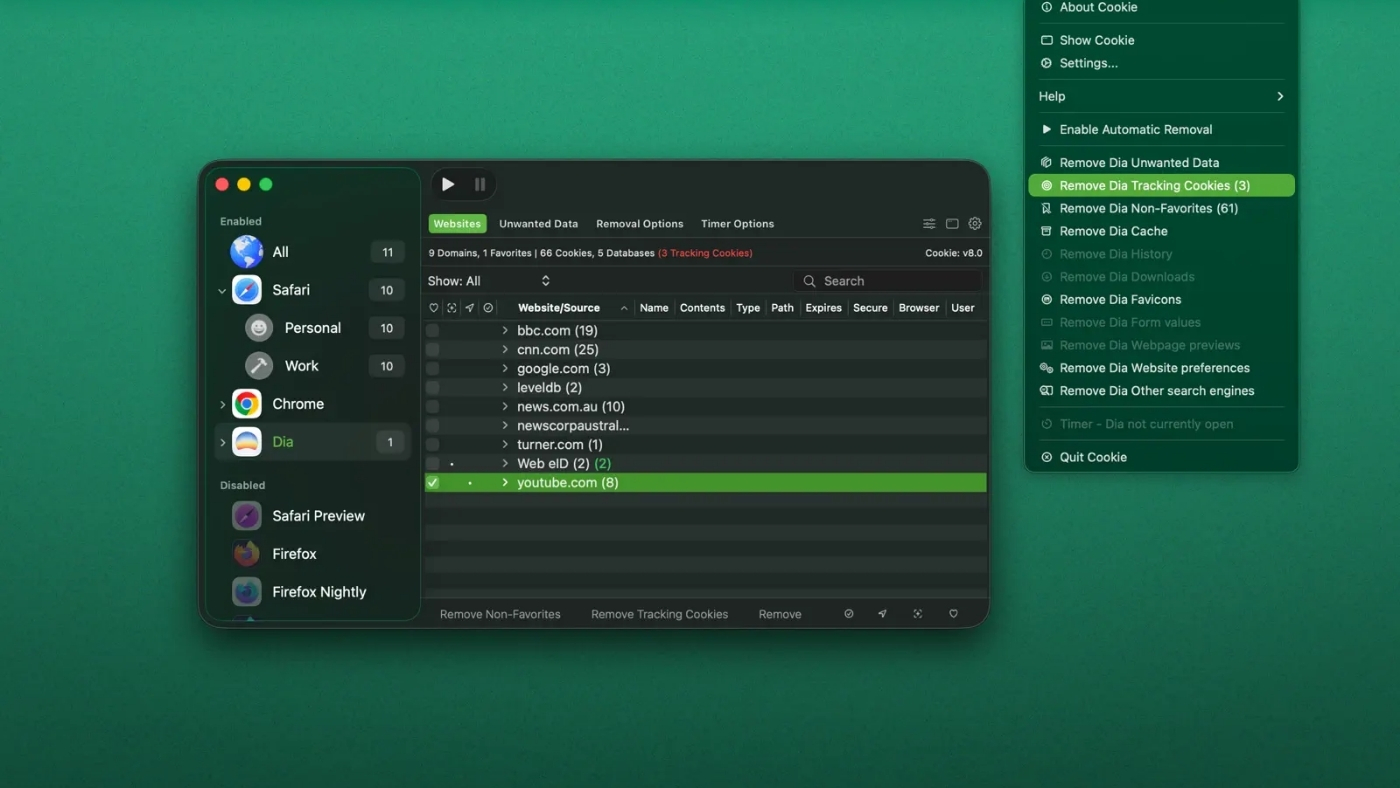This screenshot has width=1400, height=788.
Task: Select the All browsers globe icon
Action: pos(247,252)
